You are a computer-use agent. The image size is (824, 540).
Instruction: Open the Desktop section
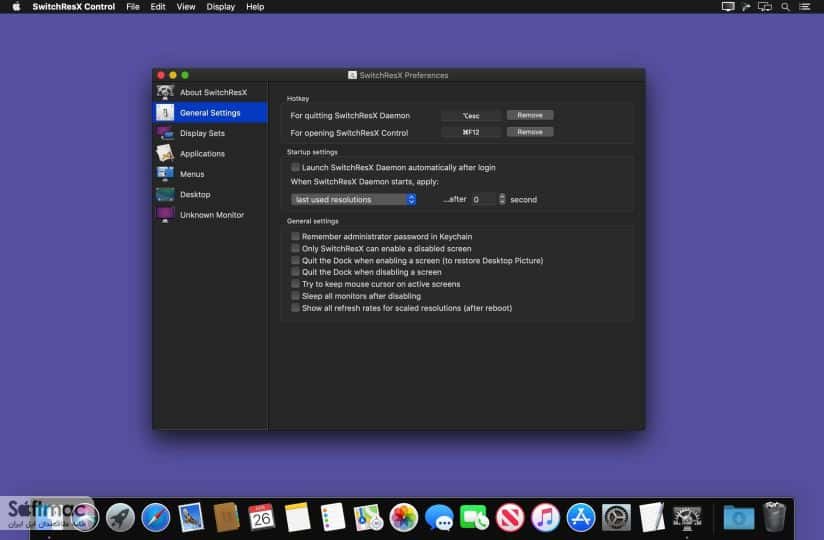(x=210, y=194)
